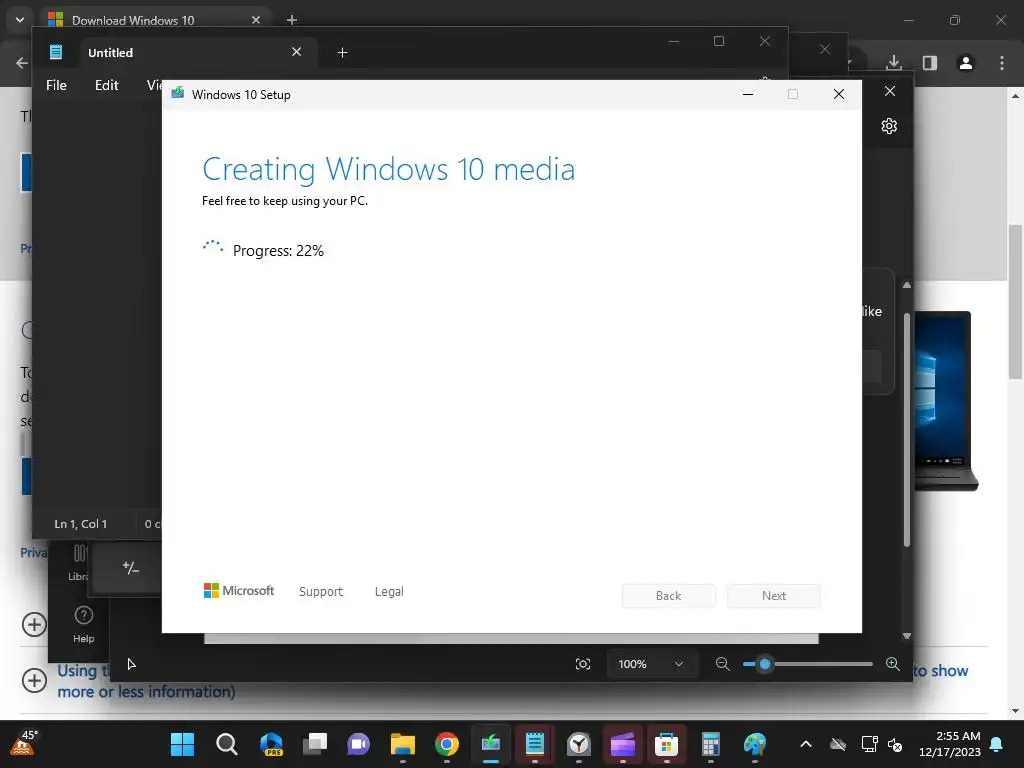The height and width of the screenshot is (768, 1024).
Task: Click the zoom out magnifier icon
Action: pyautogui.click(x=722, y=664)
